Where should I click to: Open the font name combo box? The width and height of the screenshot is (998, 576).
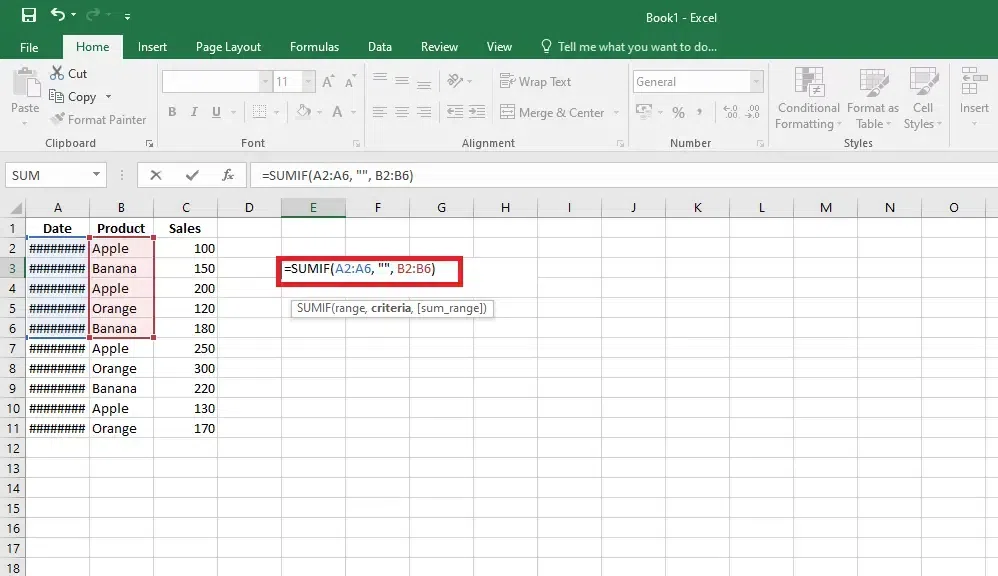coord(216,81)
